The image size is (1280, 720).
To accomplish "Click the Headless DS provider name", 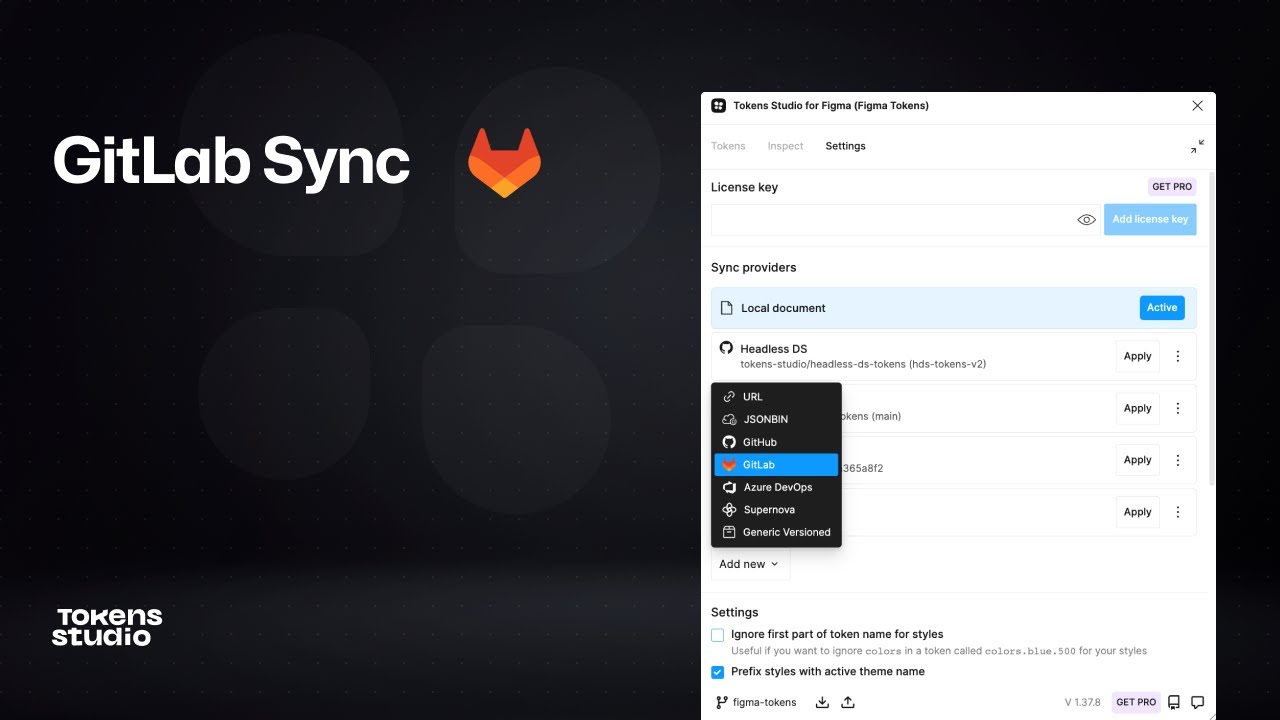I will (773, 349).
